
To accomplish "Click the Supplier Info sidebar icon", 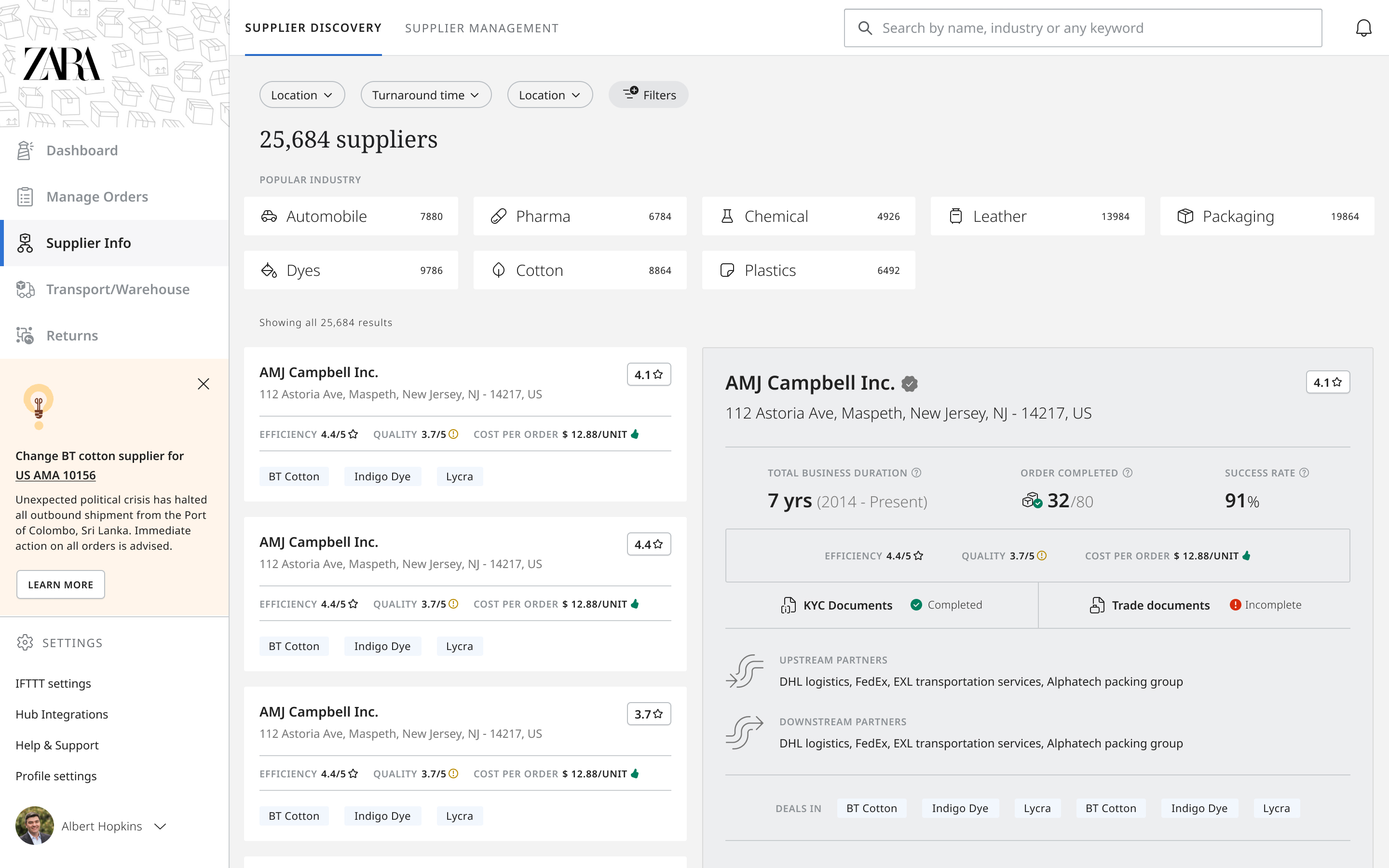I will click(25, 243).
